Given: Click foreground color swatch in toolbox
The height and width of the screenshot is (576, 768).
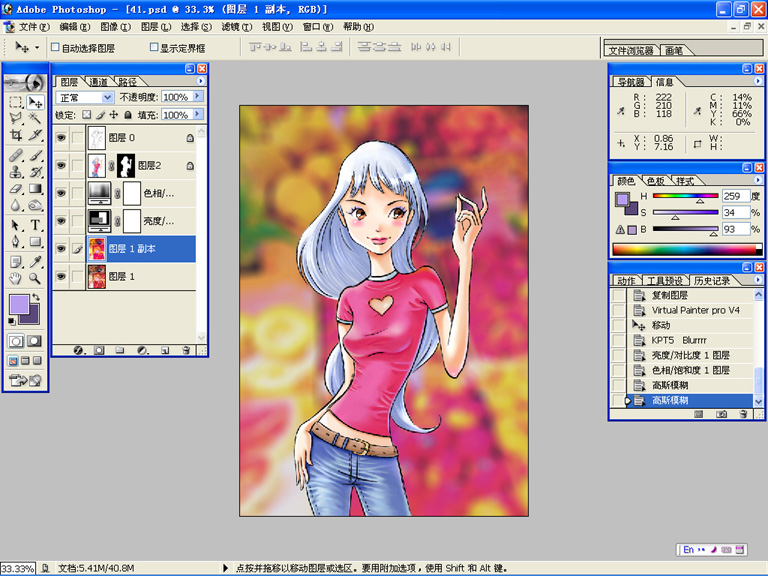Looking at the screenshot, I should point(19,304).
